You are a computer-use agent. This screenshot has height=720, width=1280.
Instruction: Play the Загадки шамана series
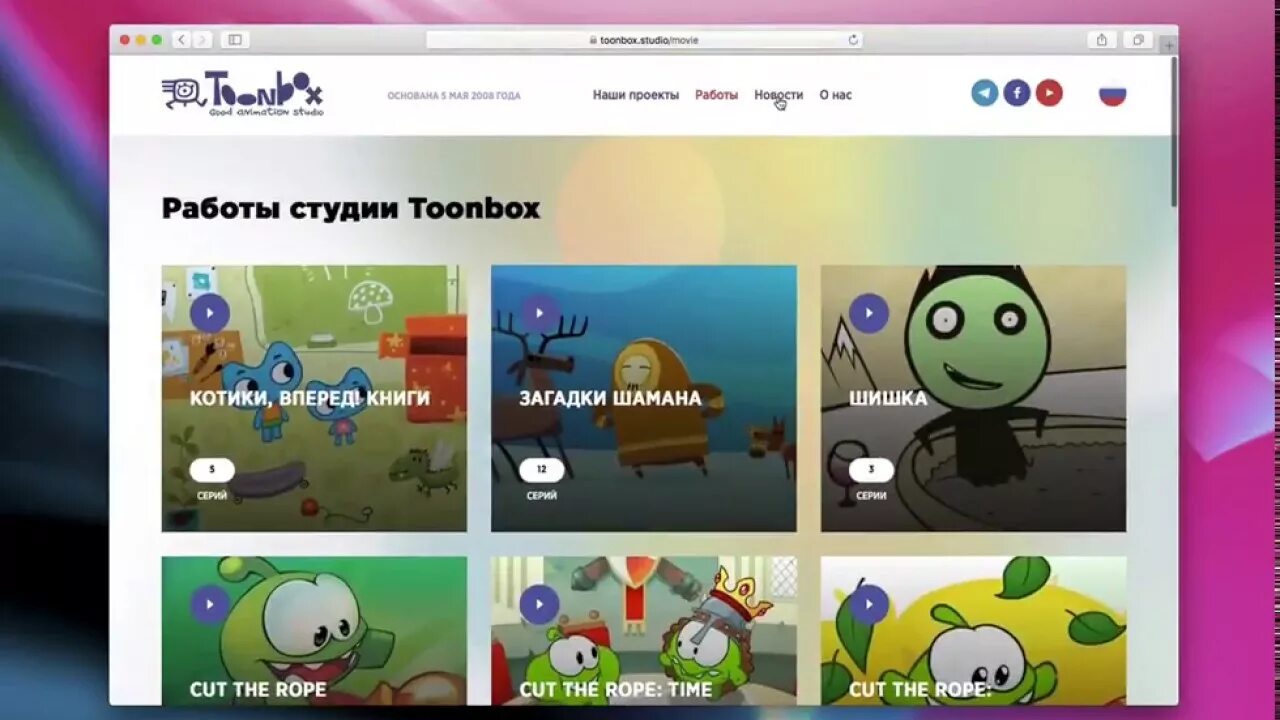pyautogui.click(x=540, y=313)
